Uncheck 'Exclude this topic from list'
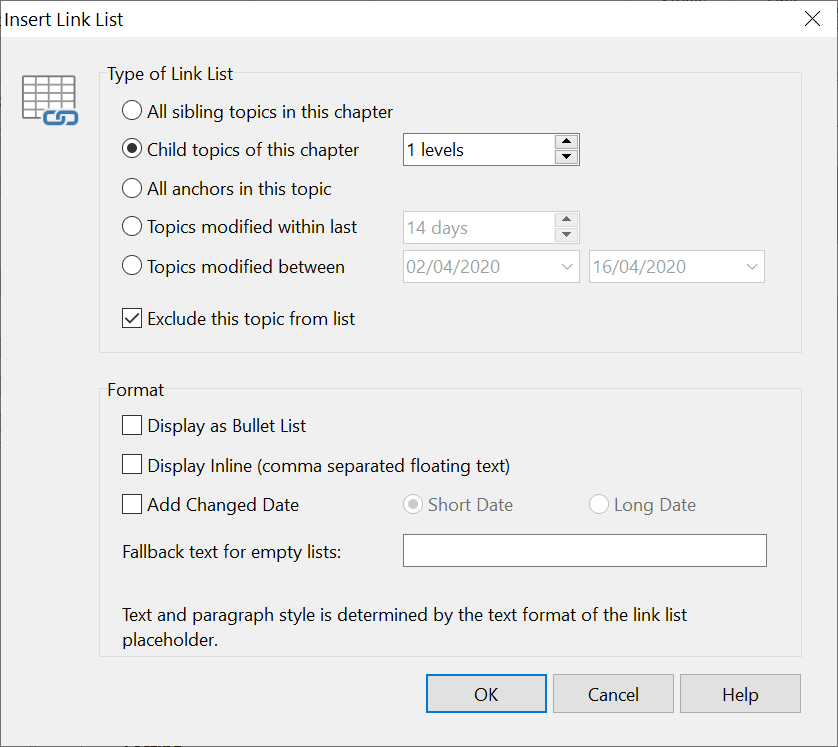Screen dimensions: 838x747 point(131,318)
